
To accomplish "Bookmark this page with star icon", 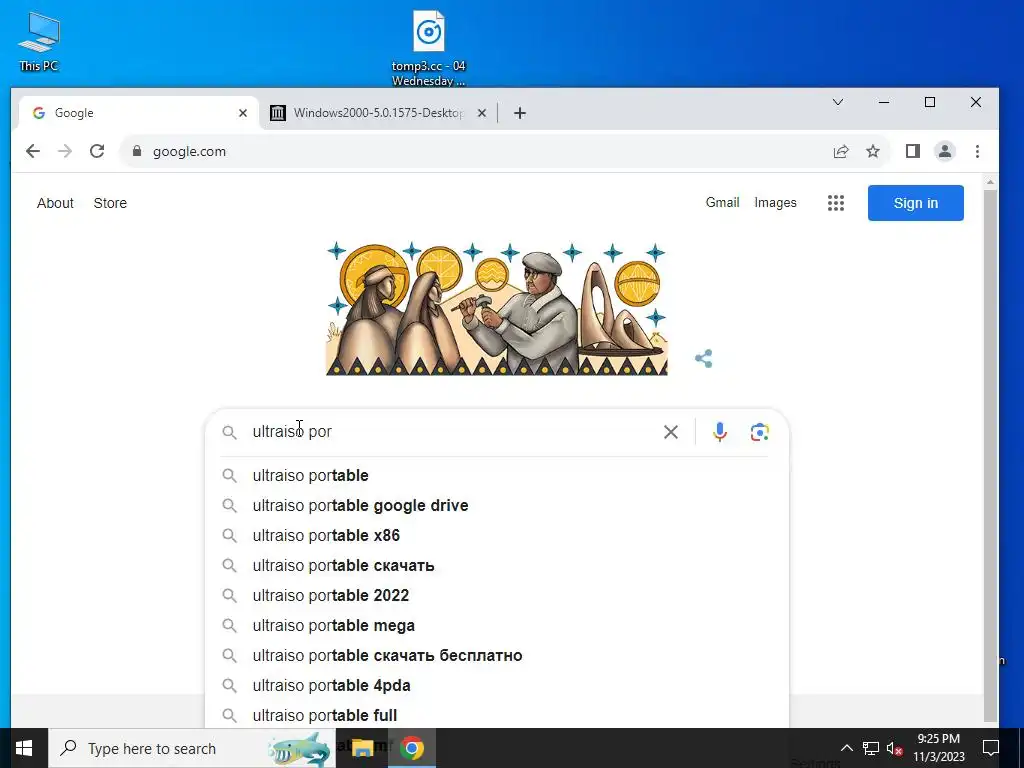I will coord(873,152).
